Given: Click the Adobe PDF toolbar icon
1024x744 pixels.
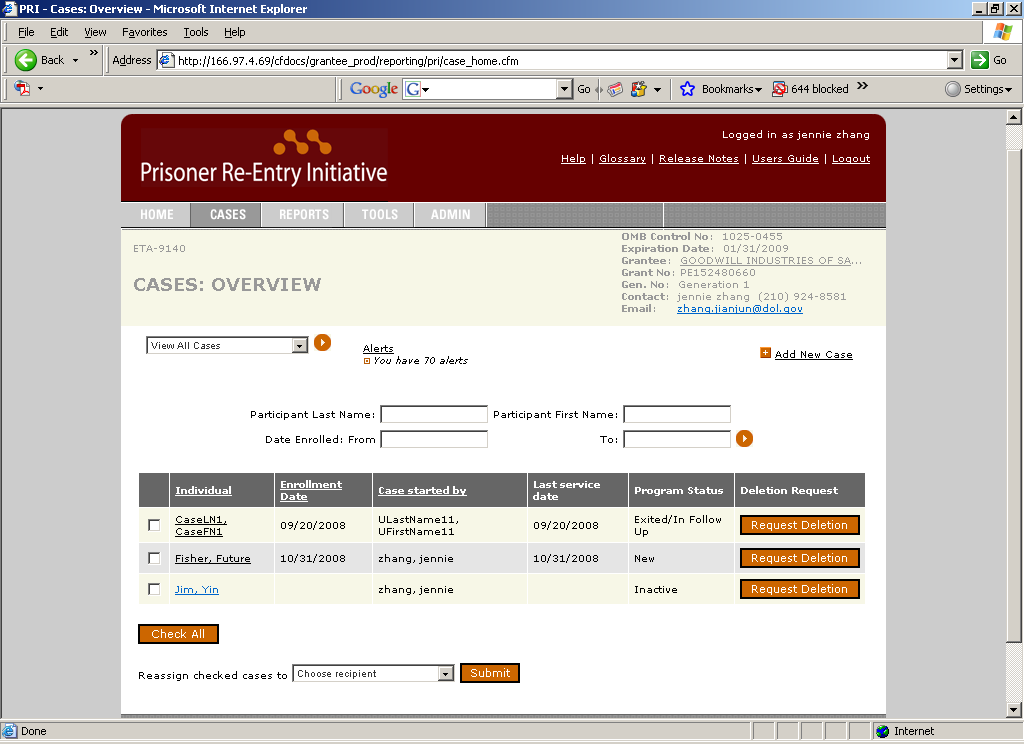Looking at the screenshot, I should click(x=22, y=88).
